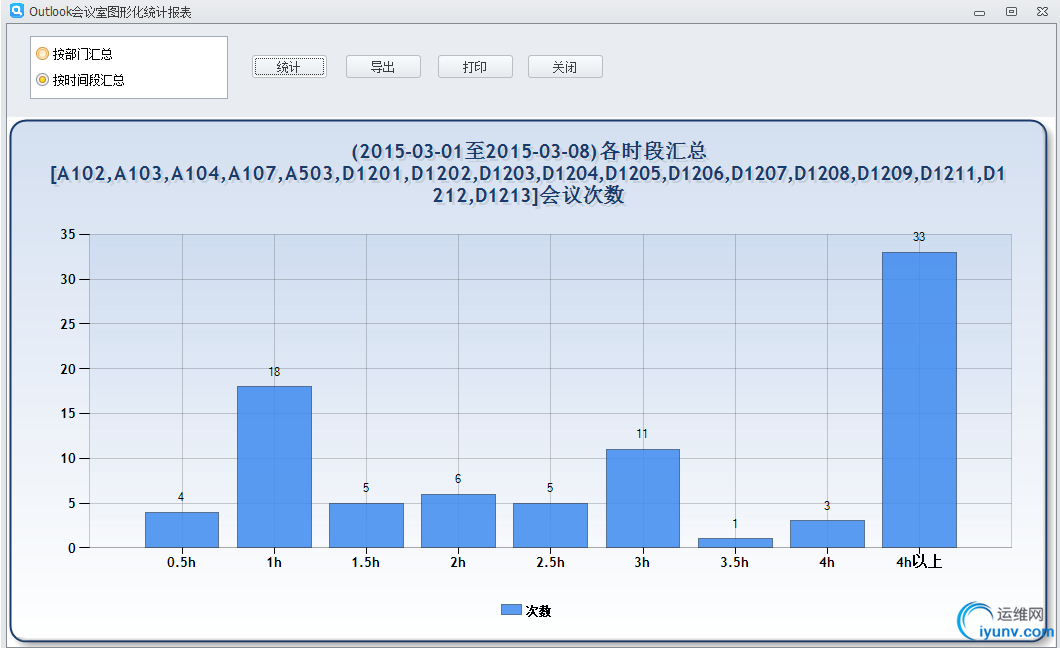Click the window title Outlook会议室图形化统计报表
This screenshot has height=648, width=1060.
(x=110, y=12)
